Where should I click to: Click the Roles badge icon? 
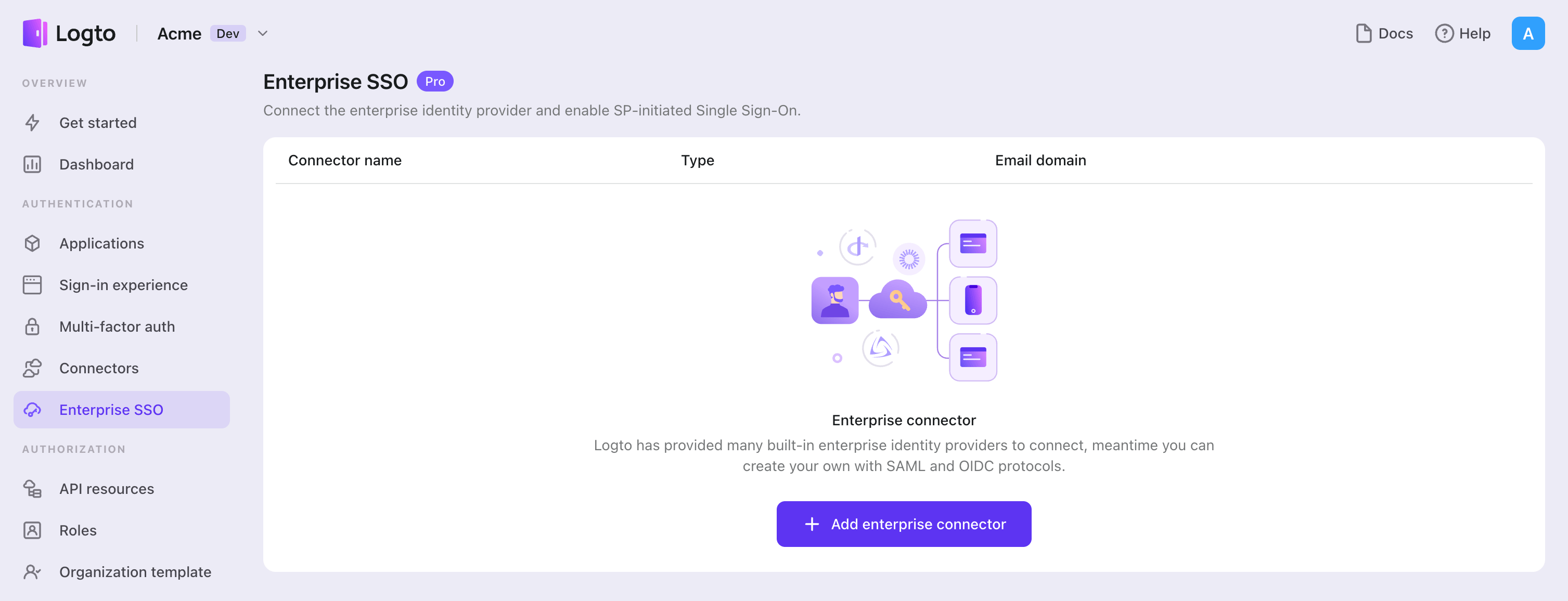point(32,530)
